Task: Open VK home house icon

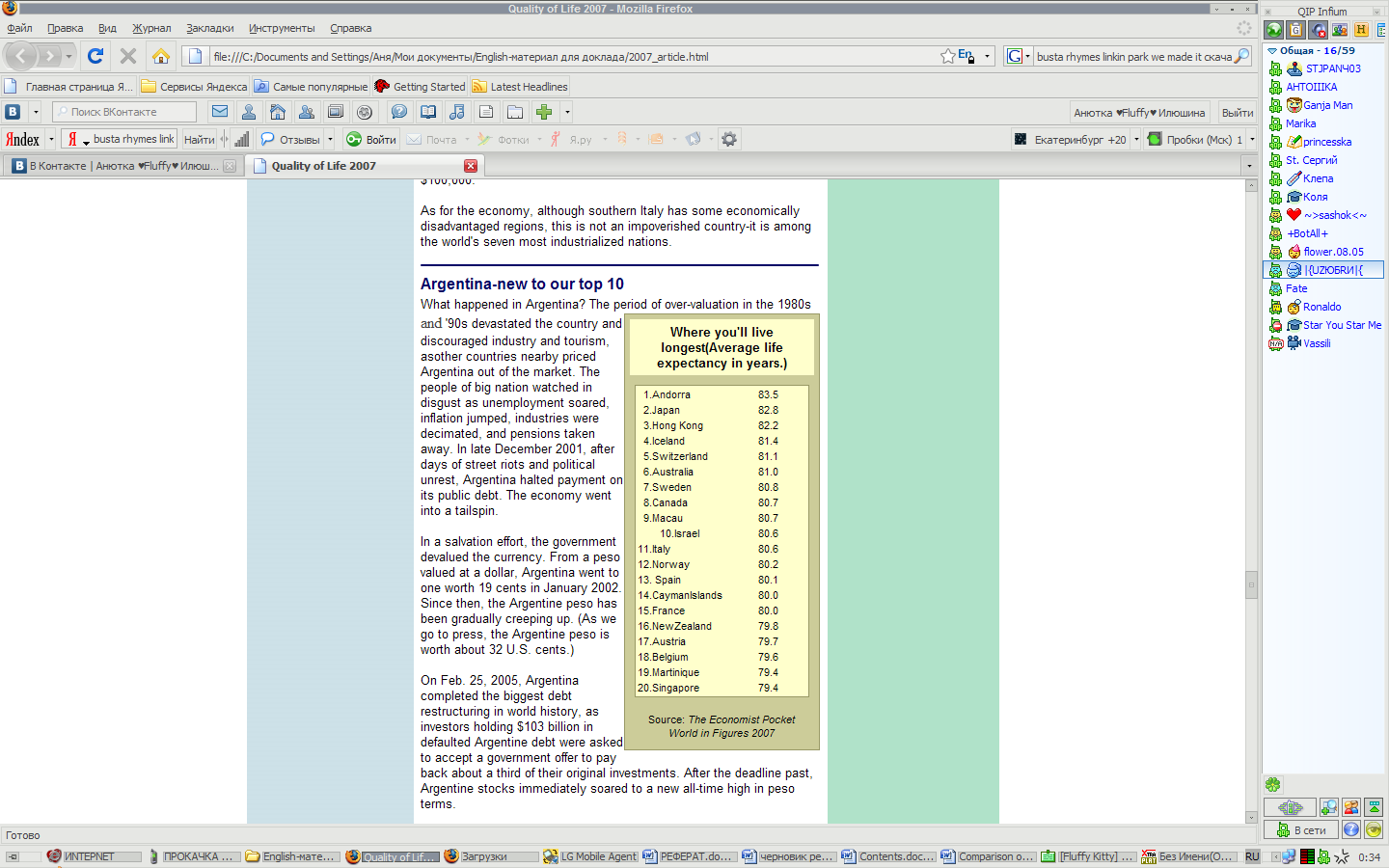Action: click(278, 112)
